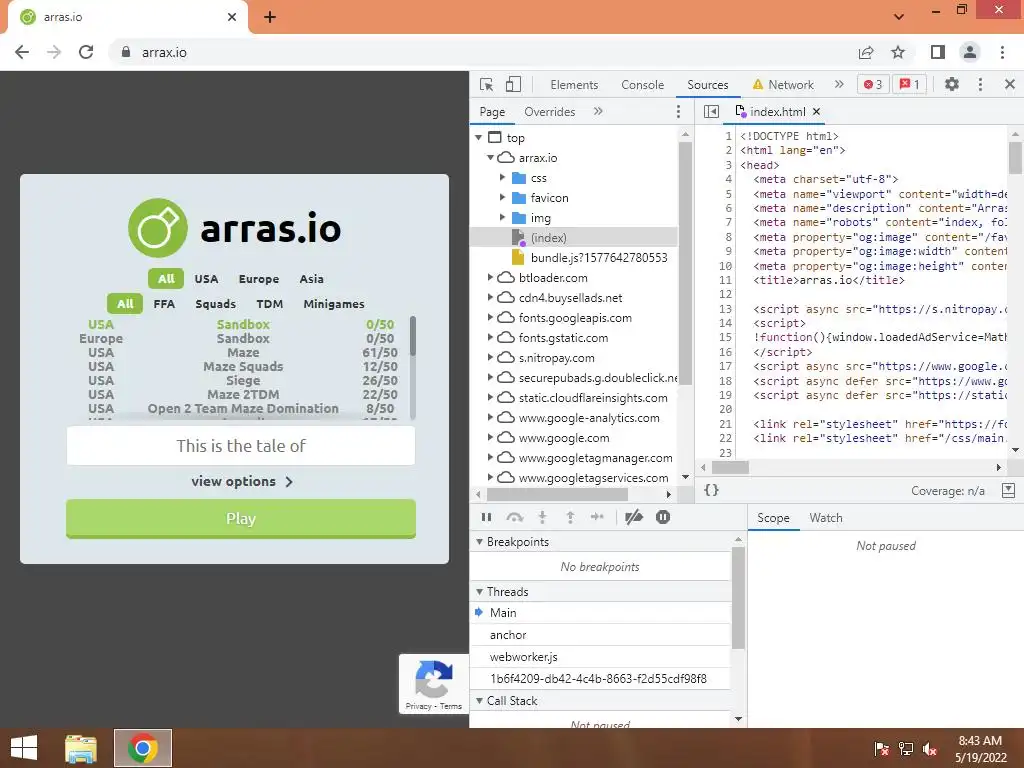The height and width of the screenshot is (768, 1024).
Task: Click the server list scrollbar thumb
Action: point(413,336)
